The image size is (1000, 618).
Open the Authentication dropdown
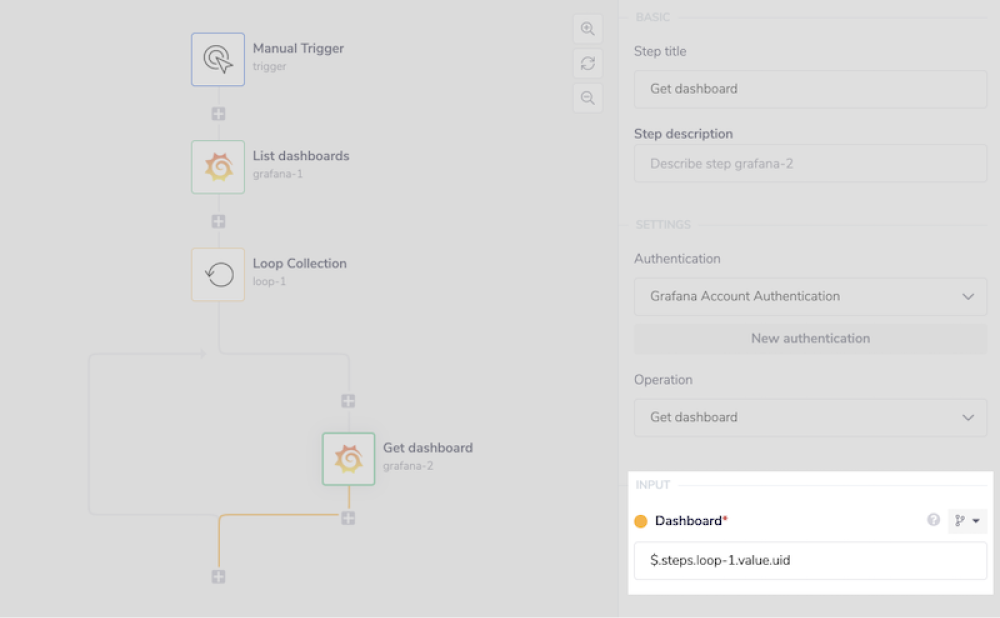(810, 296)
